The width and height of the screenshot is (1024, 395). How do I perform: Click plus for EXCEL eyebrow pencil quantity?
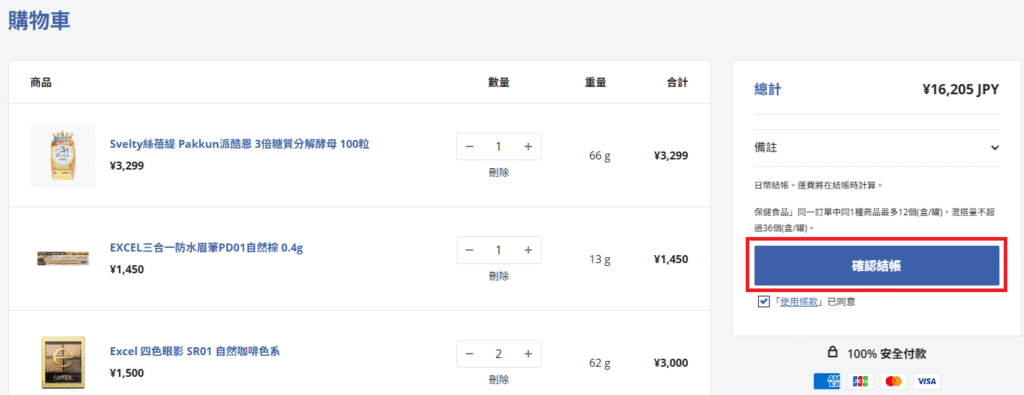[x=528, y=250]
